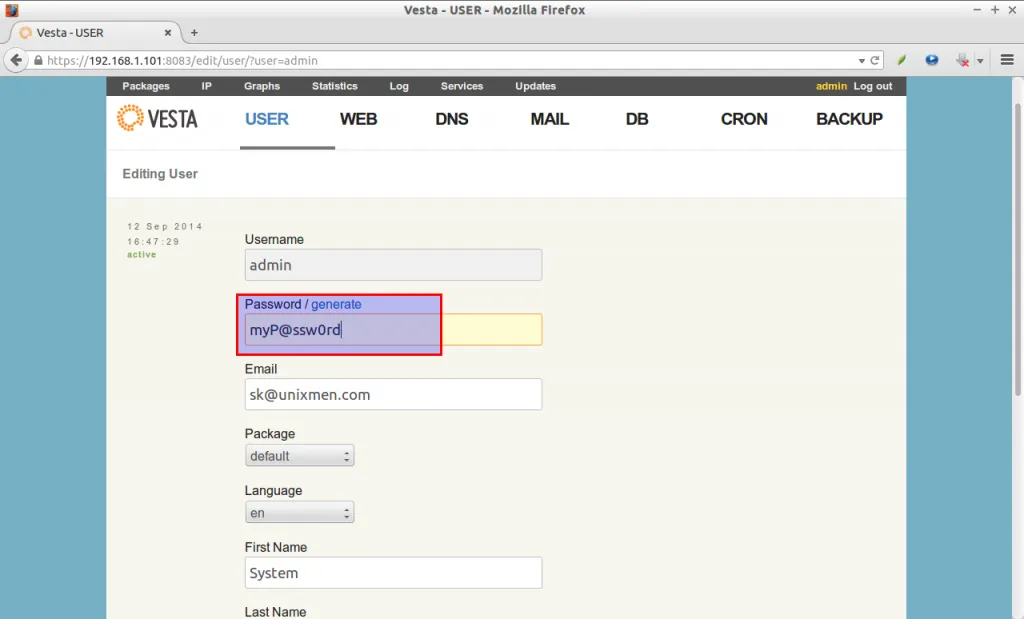
Task: Click the Username field containing admin
Action: (x=393, y=265)
